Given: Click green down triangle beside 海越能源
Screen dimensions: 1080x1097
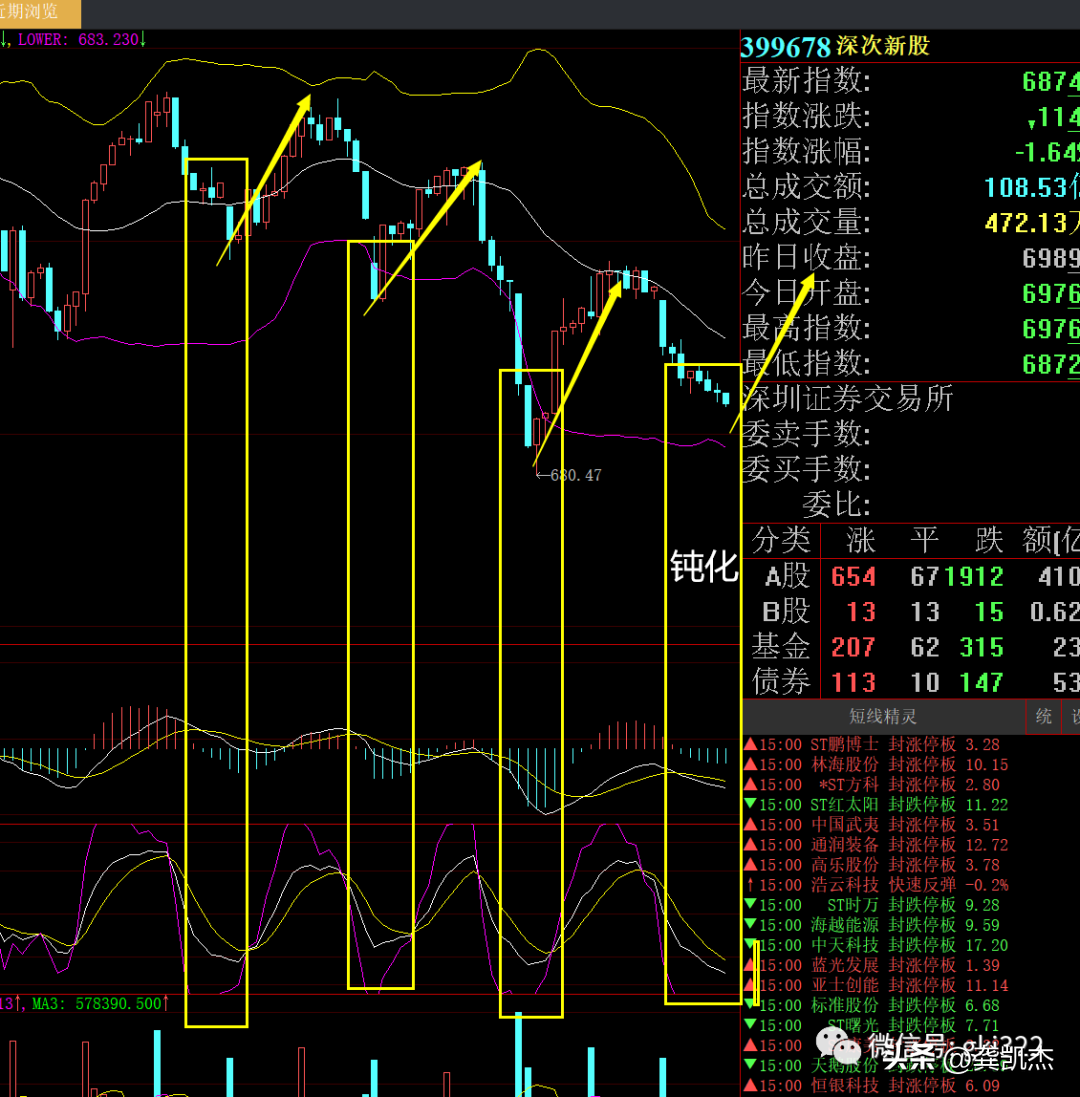Looking at the screenshot, I should (749, 925).
